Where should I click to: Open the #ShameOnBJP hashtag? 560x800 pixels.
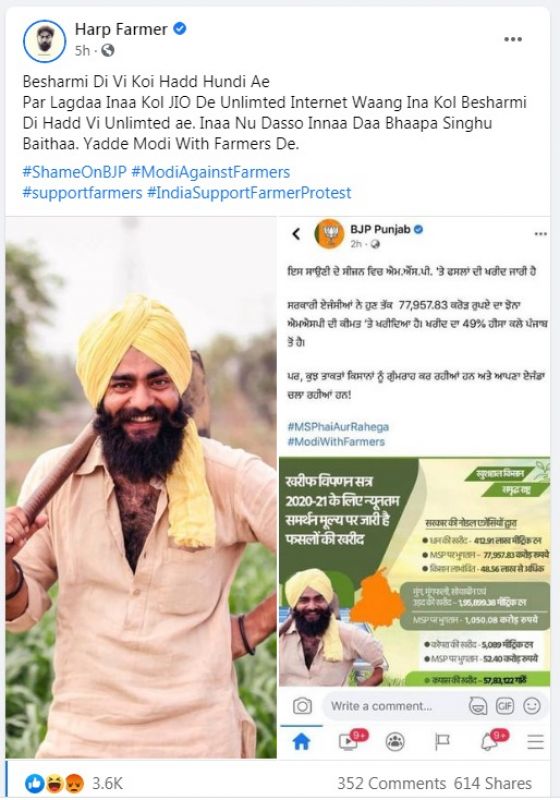(74, 172)
